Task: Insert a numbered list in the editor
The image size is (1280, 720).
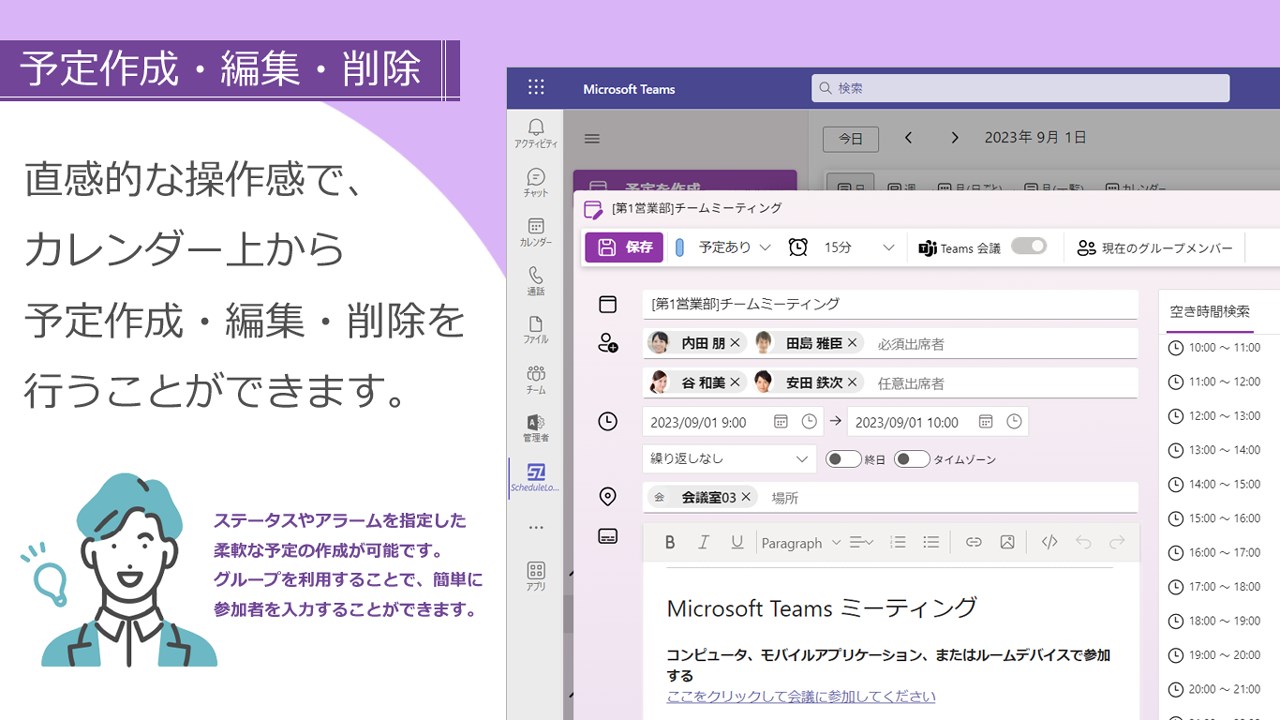Action: [898, 542]
